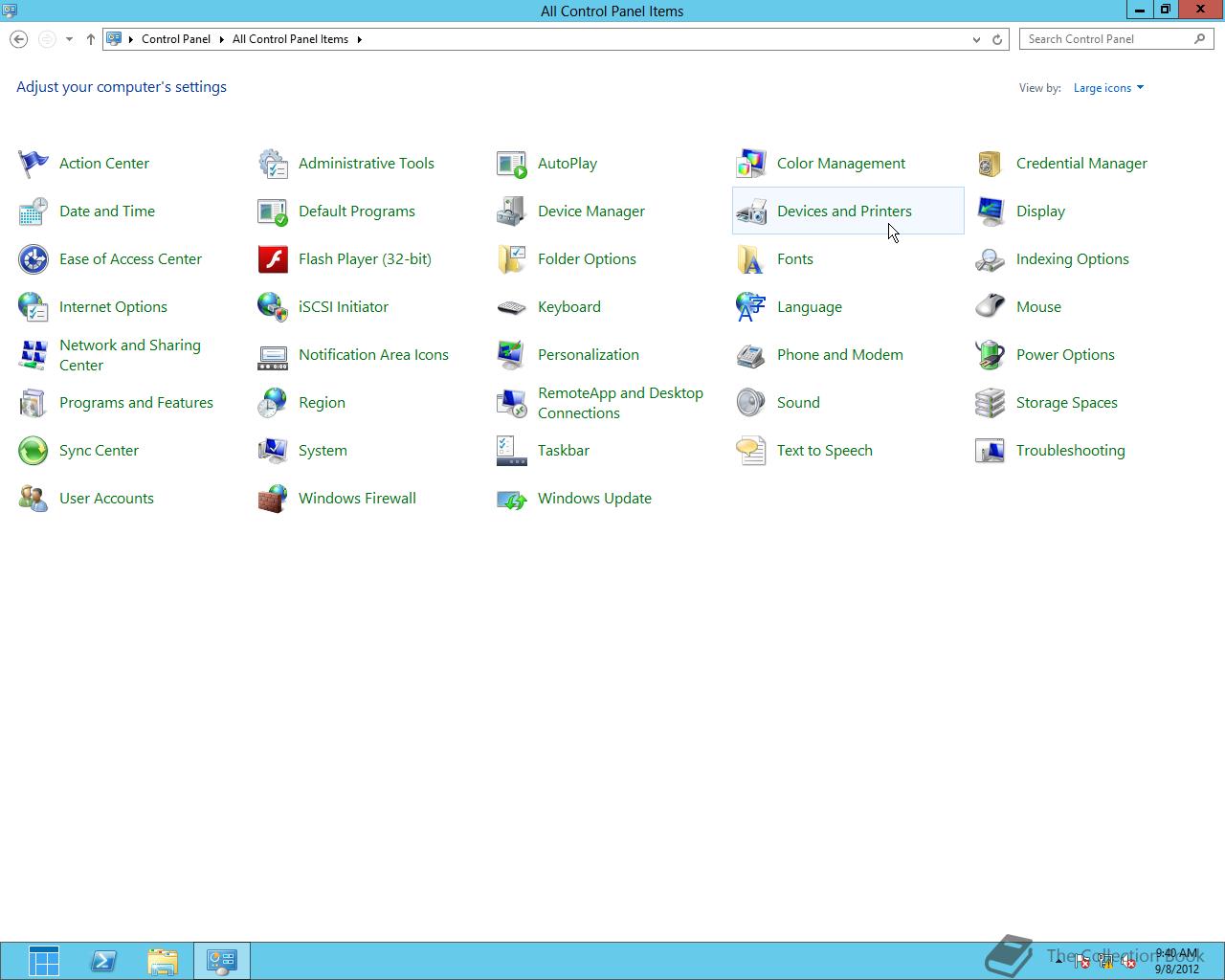Open RemoteApp and Desktop Connections link
Viewport: 1225px width, 980px height.
(x=620, y=403)
